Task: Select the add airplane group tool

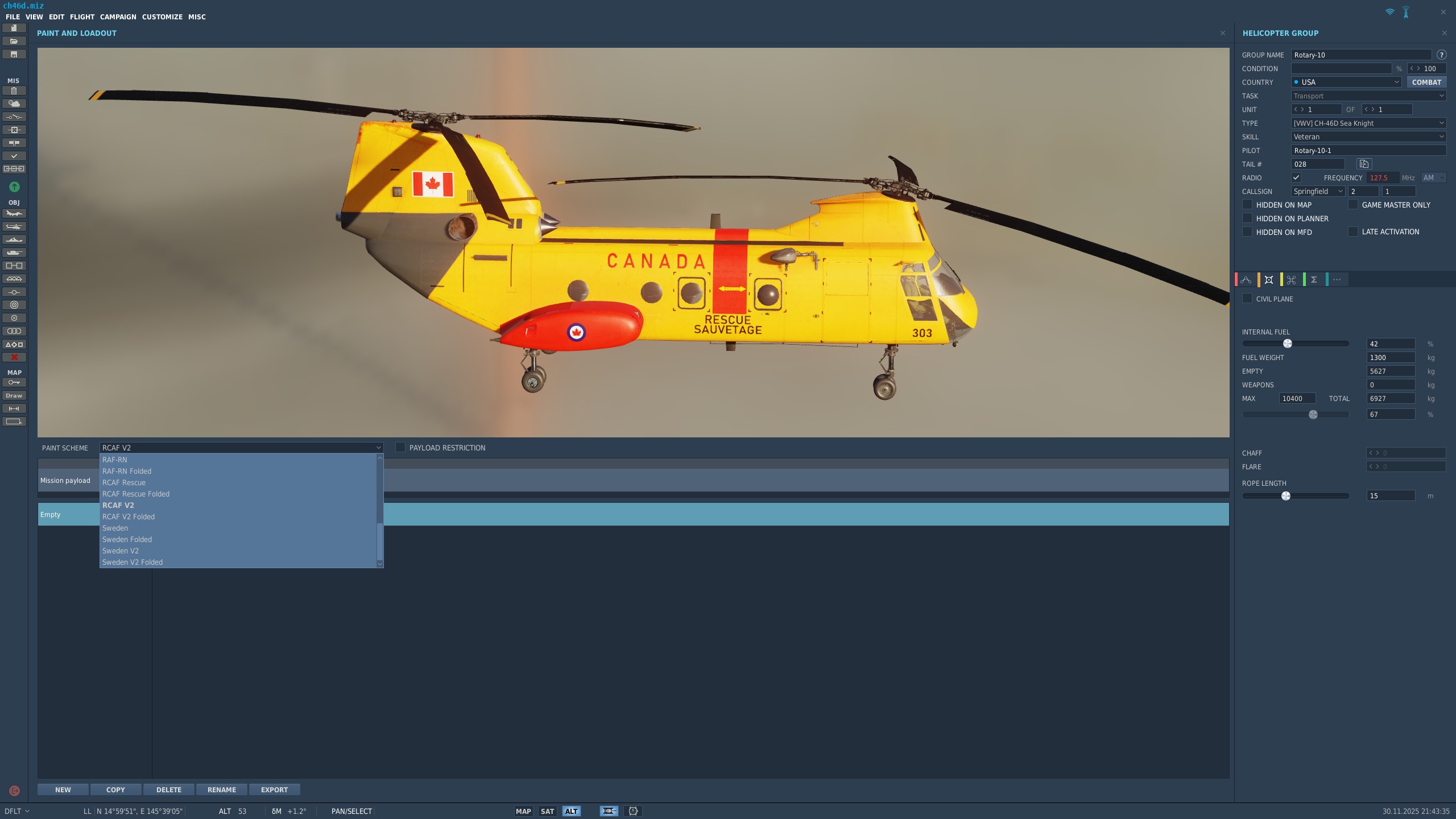Action: tap(14, 213)
